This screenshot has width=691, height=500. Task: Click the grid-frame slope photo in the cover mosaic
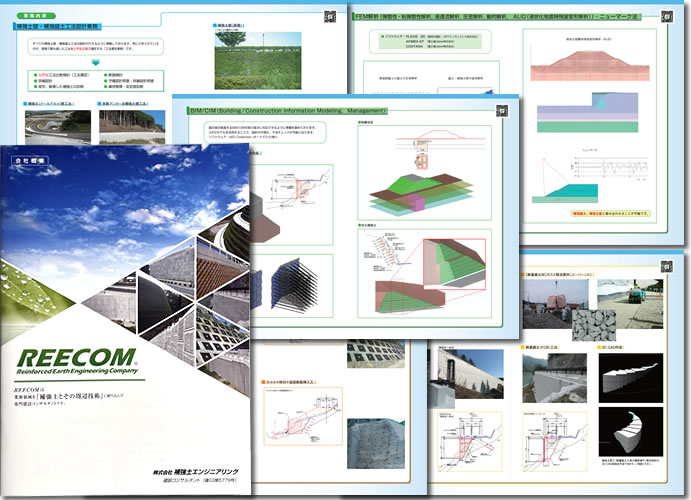point(218,335)
